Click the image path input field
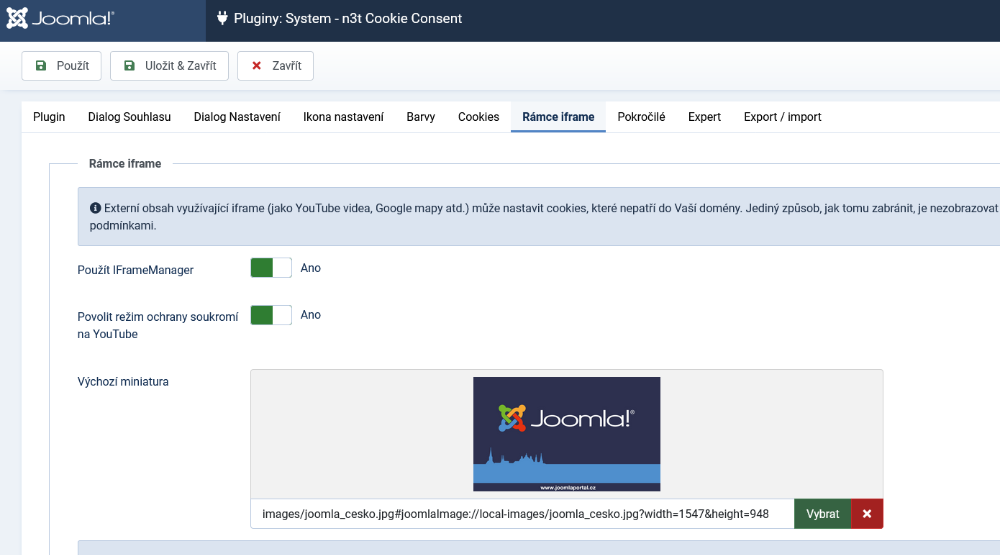1000x555 pixels. tap(521, 514)
